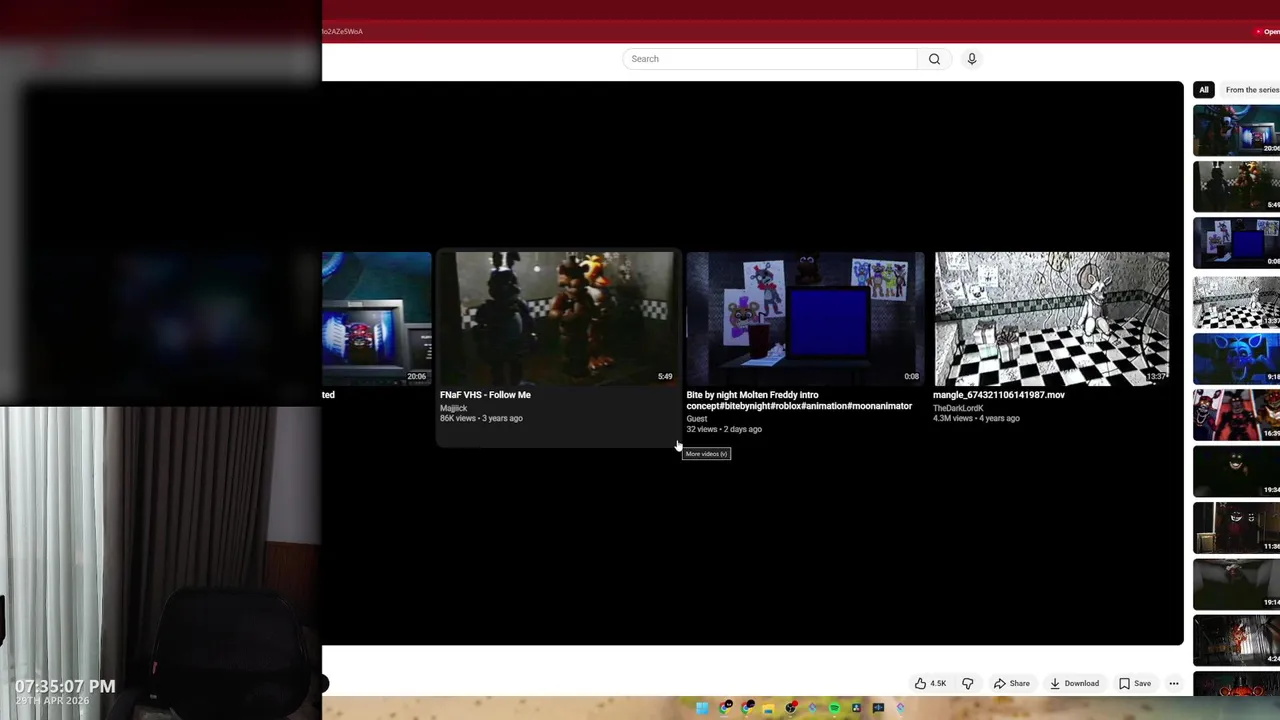Open sidebar recommended video with 11:36 duration
Image resolution: width=1280 pixels, height=720 pixels.
point(1236,528)
